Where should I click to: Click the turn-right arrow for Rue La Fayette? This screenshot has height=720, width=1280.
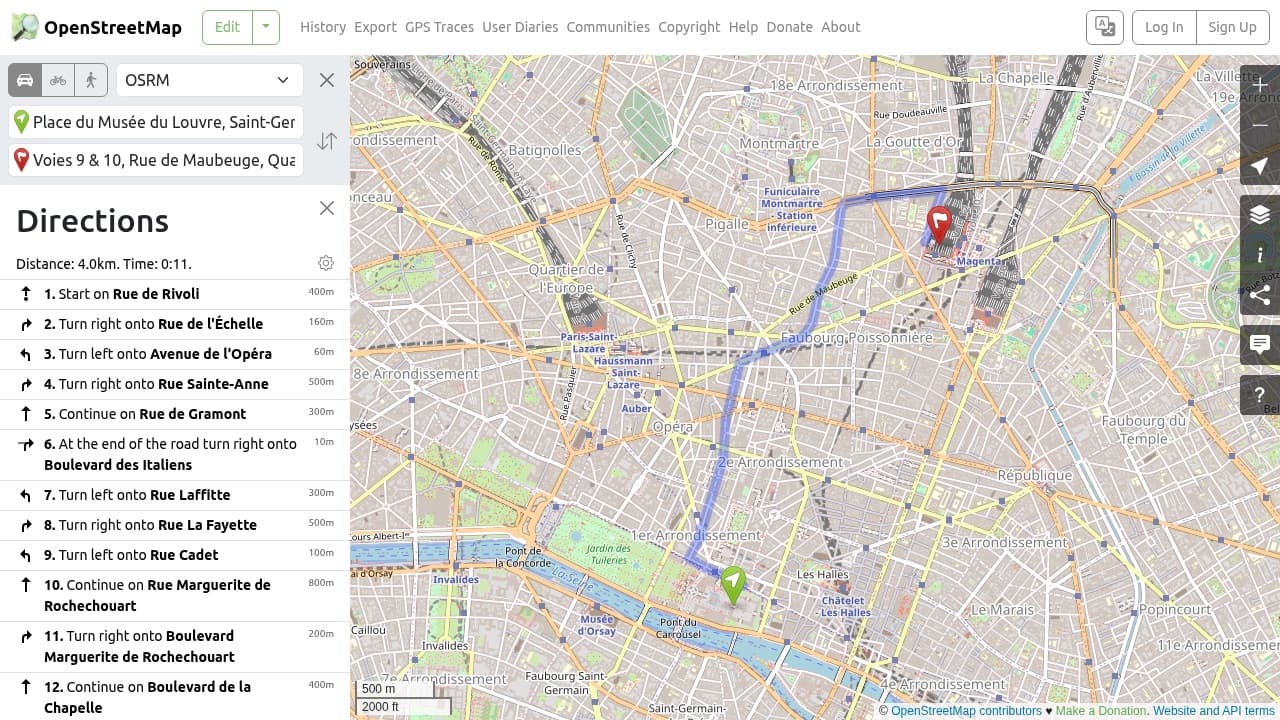[x=26, y=525]
